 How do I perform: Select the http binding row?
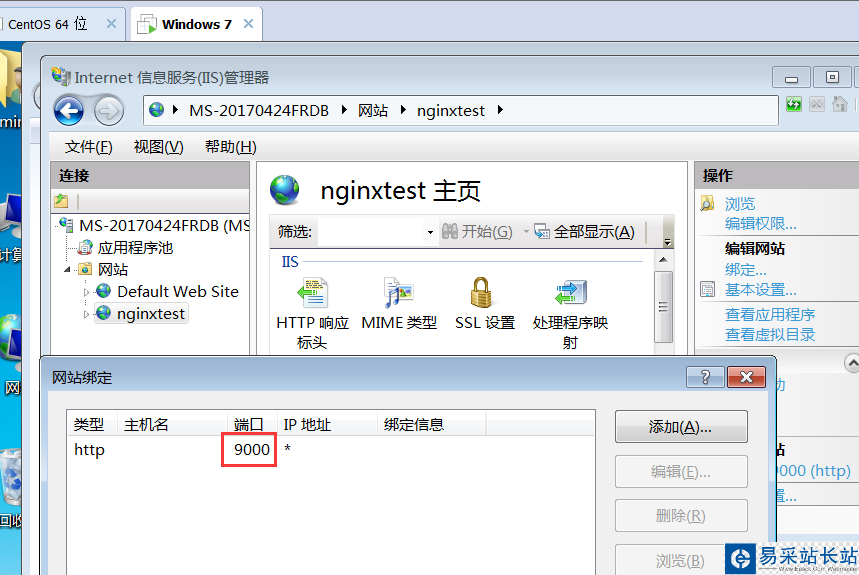pyautogui.click(x=330, y=450)
